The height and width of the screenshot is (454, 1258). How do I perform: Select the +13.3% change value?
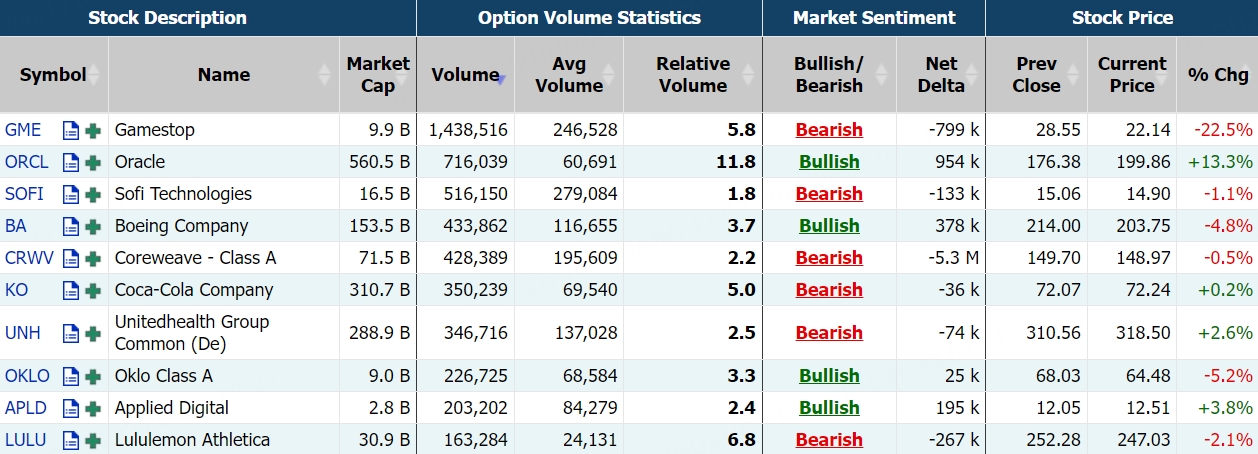1220,162
